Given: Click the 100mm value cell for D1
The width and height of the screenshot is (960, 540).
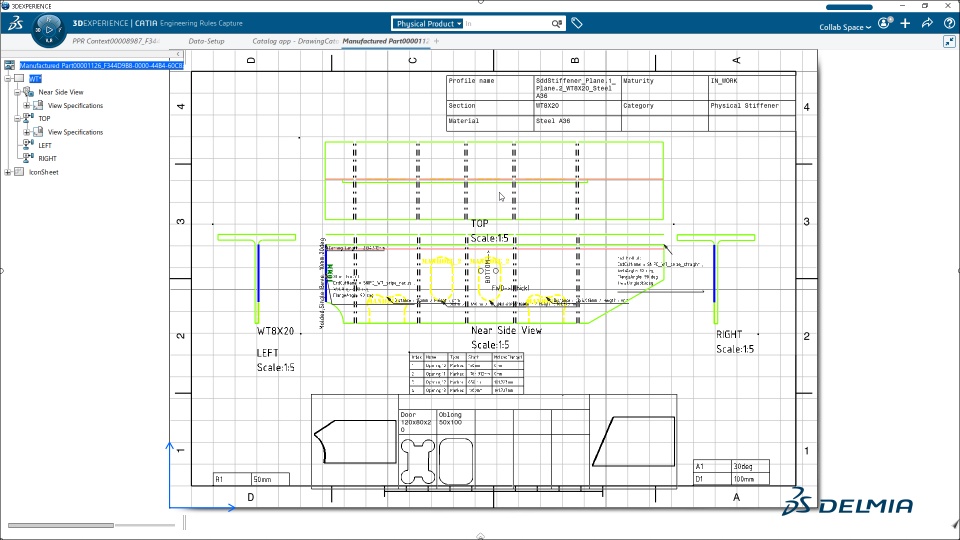Looking at the screenshot, I should coord(750,479).
